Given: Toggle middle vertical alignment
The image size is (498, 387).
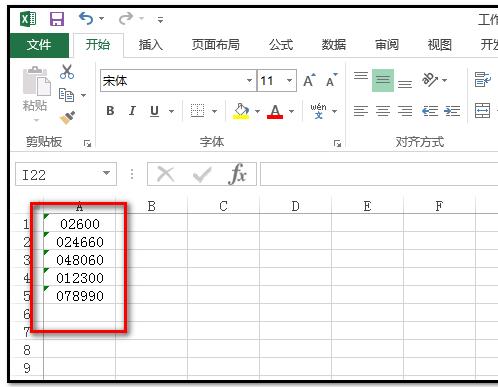Looking at the screenshot, I should coord(383,80).
